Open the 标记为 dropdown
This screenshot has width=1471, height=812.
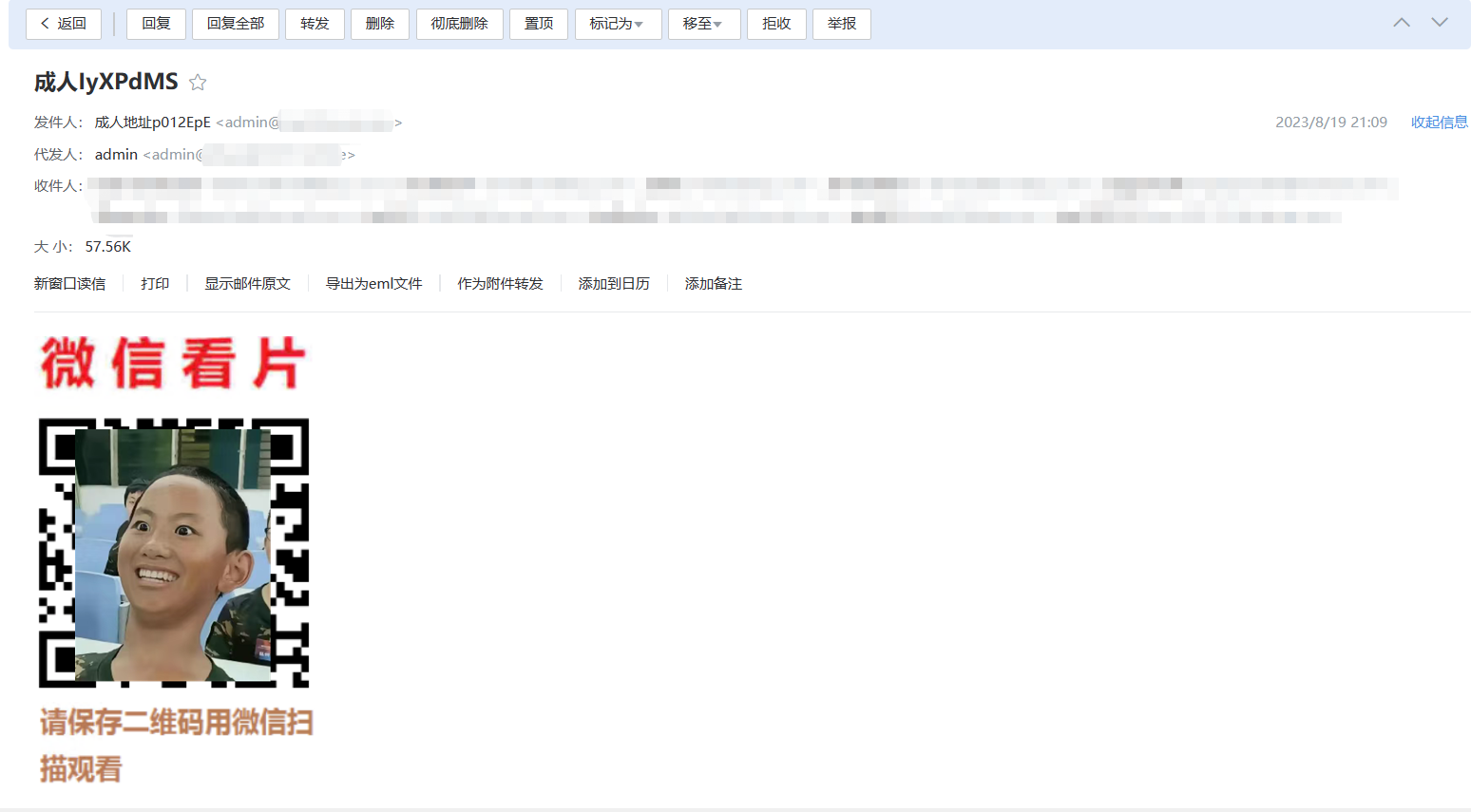click(x=618, y=24)
